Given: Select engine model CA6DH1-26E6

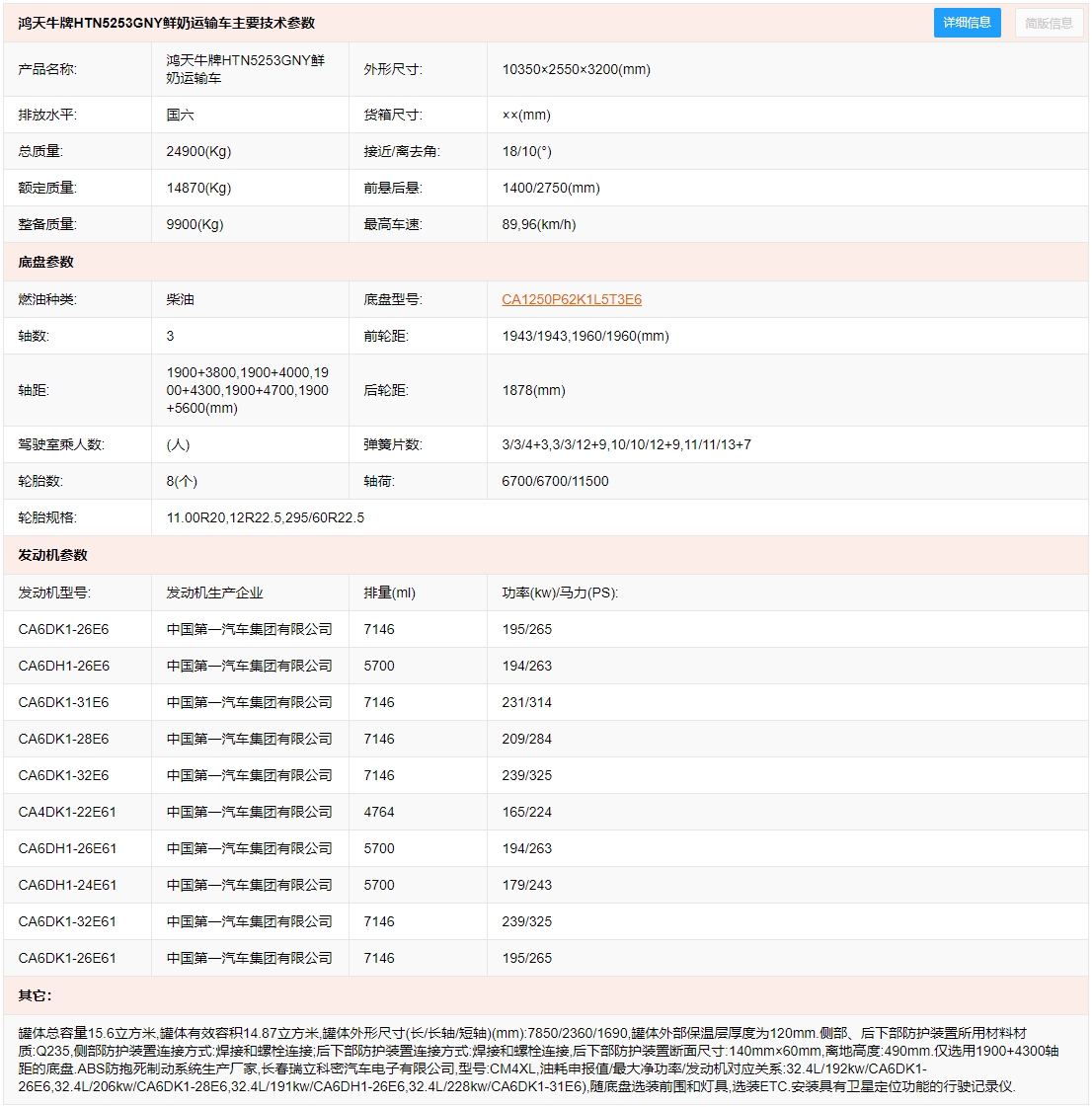Looking at the screenshot, I should (x=63, y=666).
